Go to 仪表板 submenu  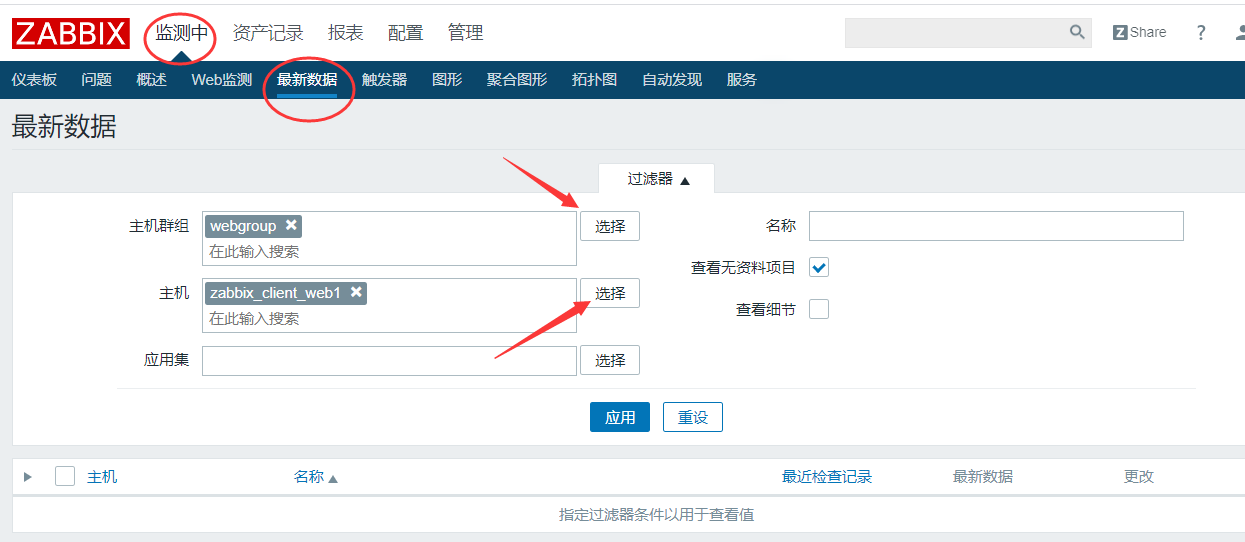coord(34,80)
